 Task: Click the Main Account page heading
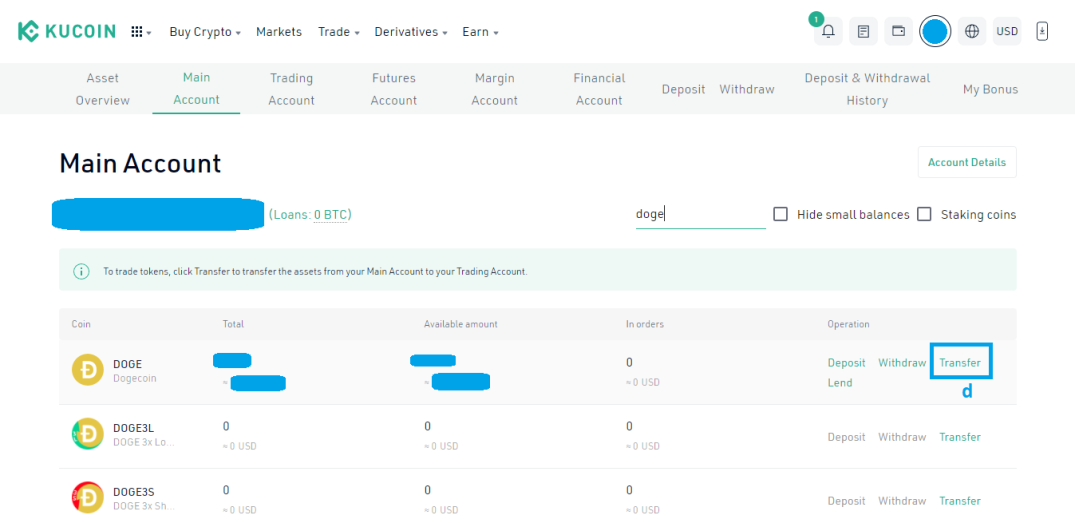pos(140,163)
